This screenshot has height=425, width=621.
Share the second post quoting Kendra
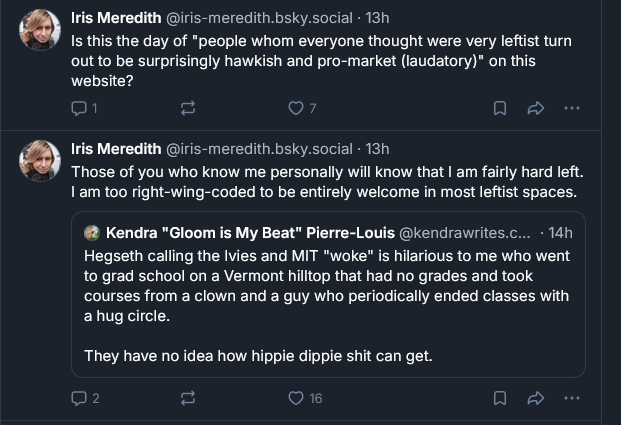click(x=535, y=398)
